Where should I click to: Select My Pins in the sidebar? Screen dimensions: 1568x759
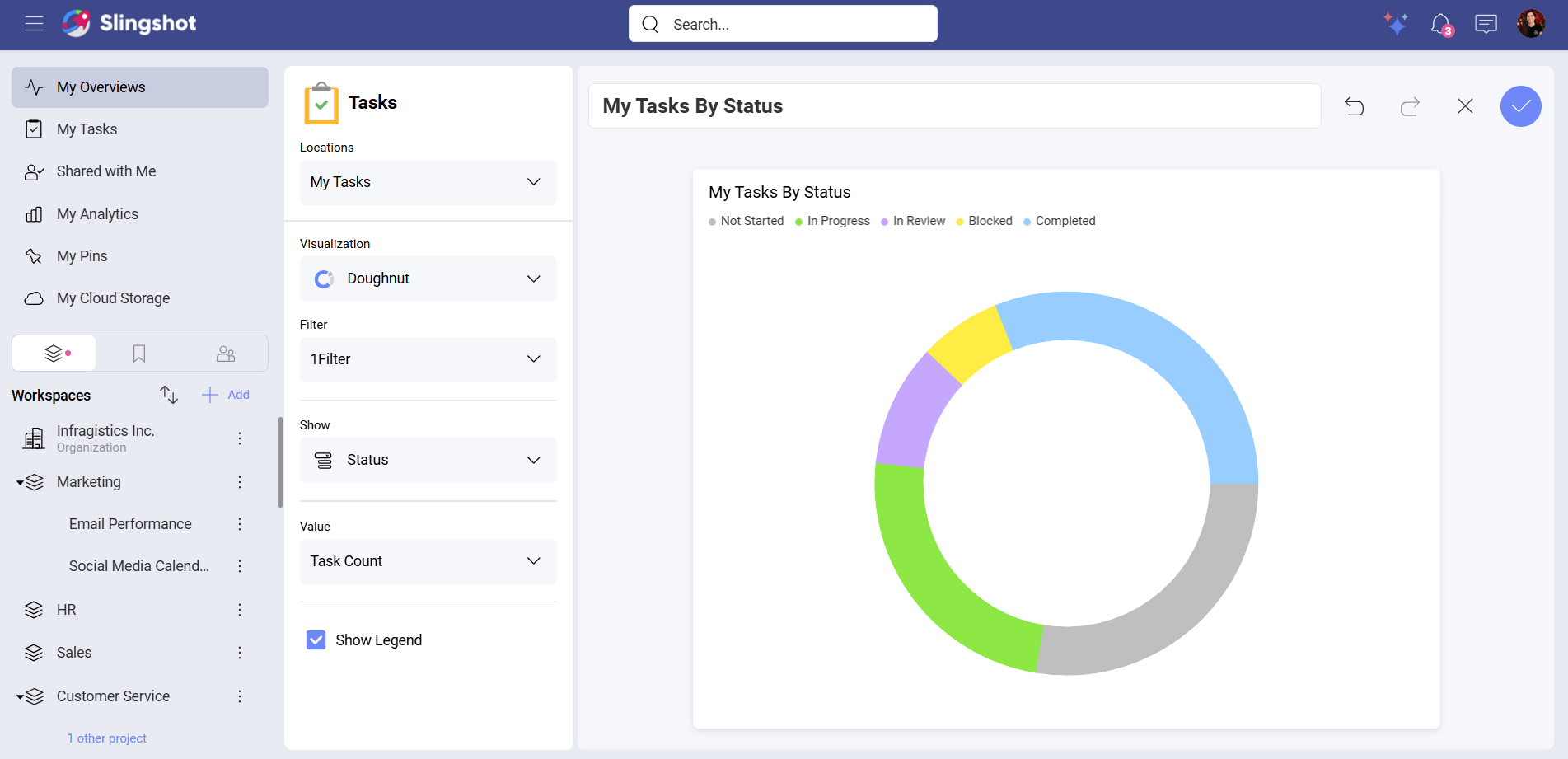click(82, 255)
